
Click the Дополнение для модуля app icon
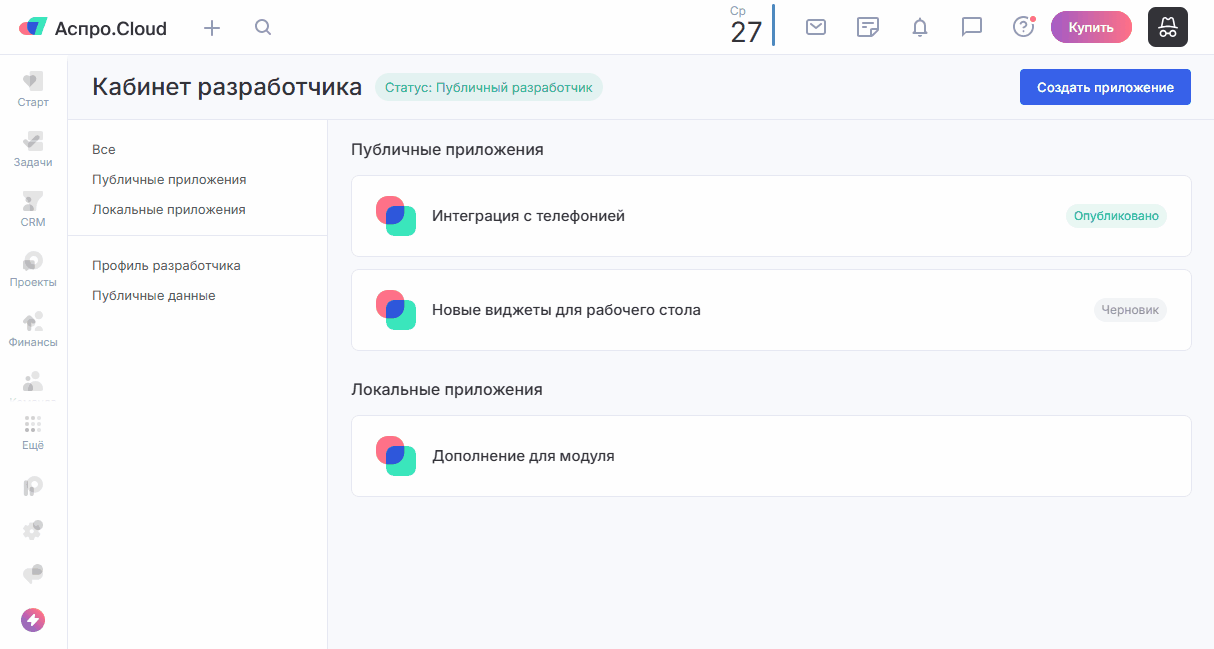[x=396, y=456]
